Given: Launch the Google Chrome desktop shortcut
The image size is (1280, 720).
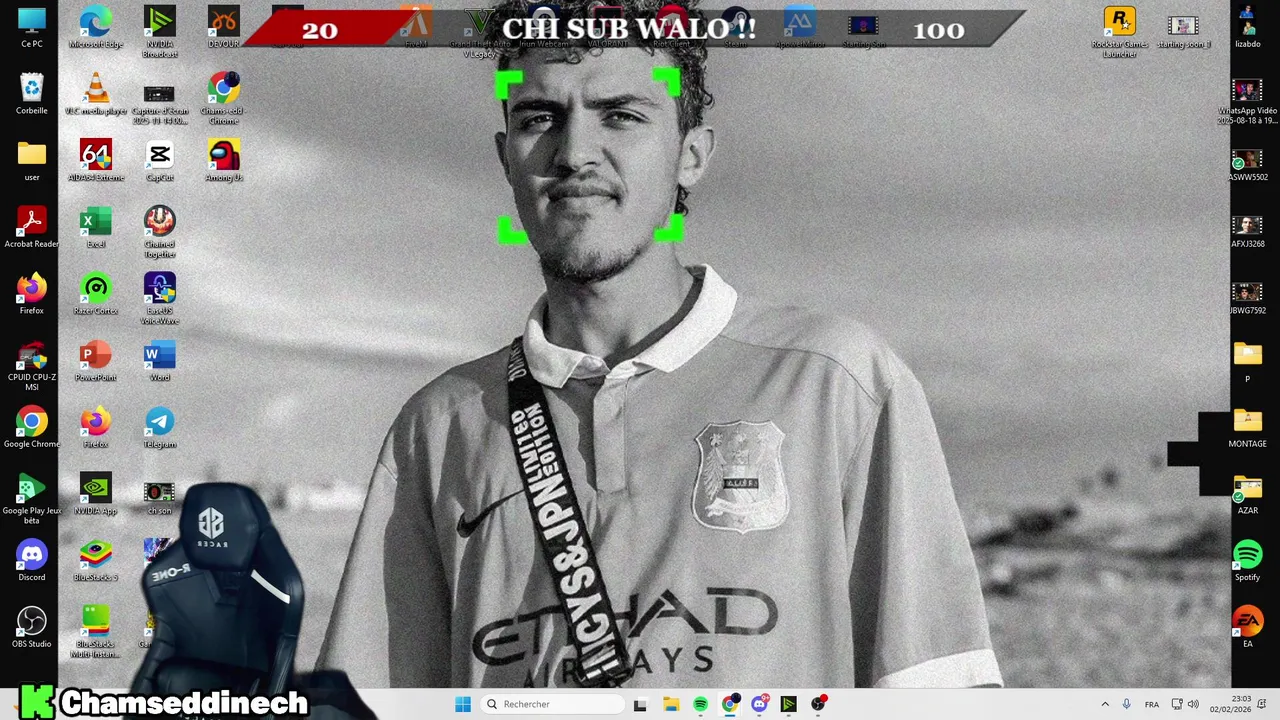Looking at the screenshot, I should coord(32,427).
